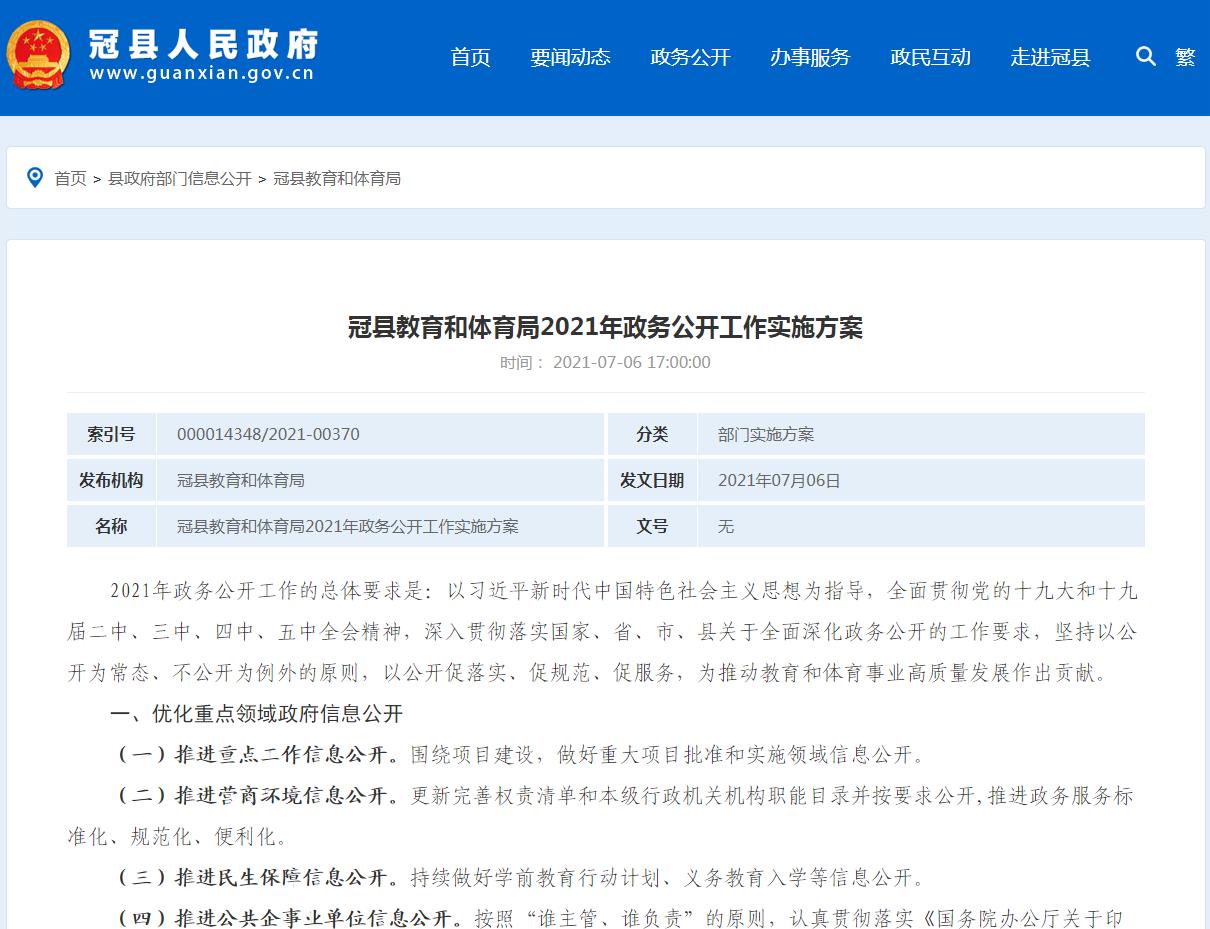Screen dimensions: 1210x929
Task: Open the 政民互动 navigation item
Action: click(930, 57)
